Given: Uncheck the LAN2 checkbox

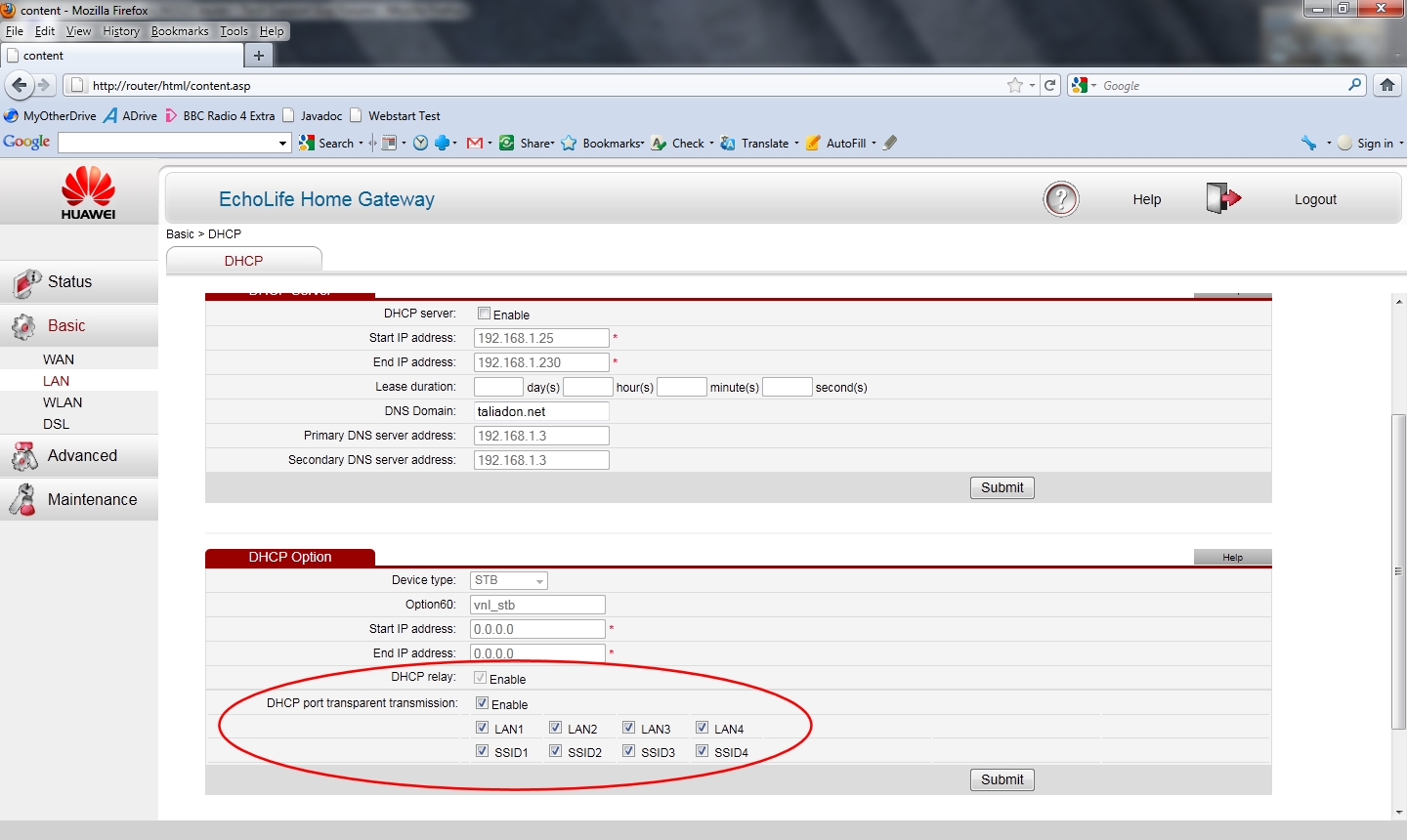Looking at the screenshot, I should [555, 727].
